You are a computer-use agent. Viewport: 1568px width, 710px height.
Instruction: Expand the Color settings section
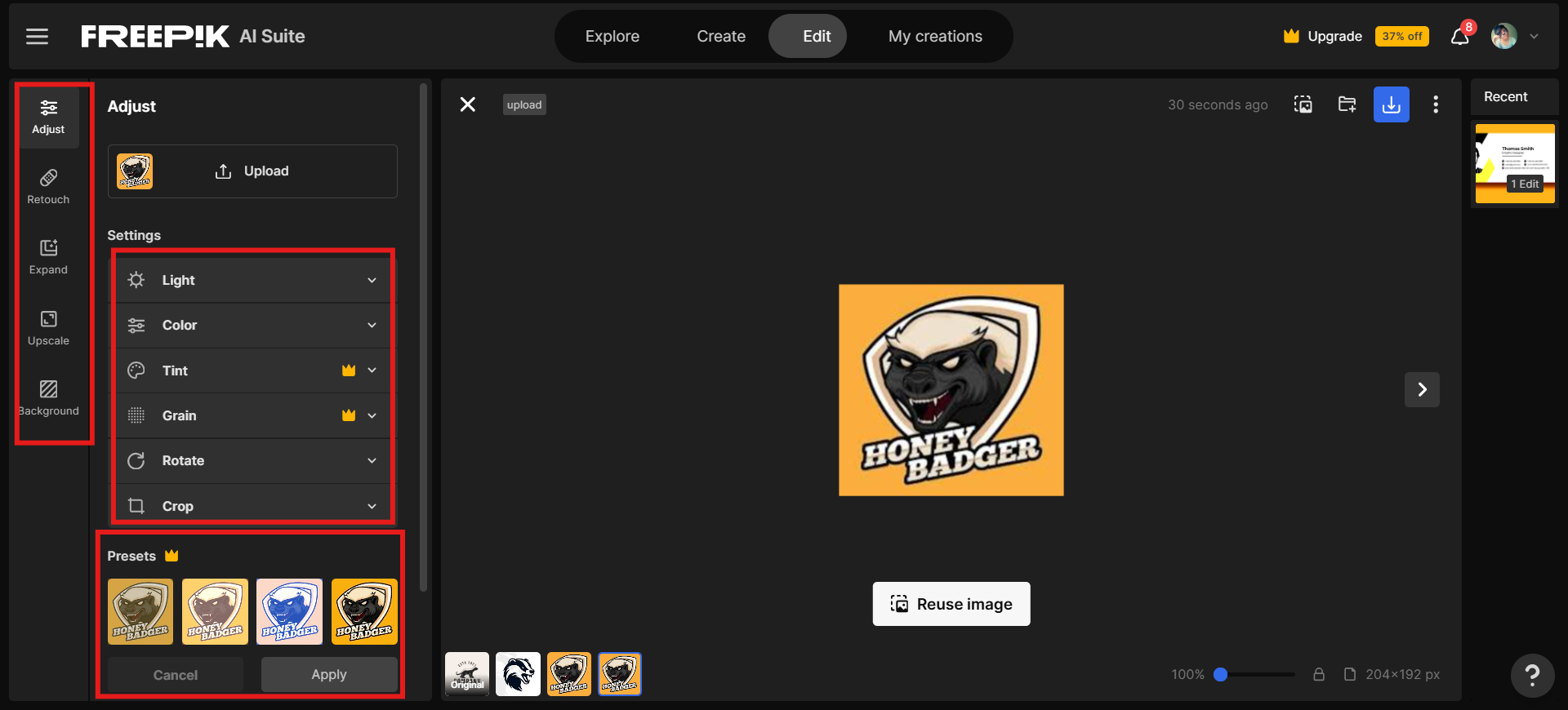[253, 325]
